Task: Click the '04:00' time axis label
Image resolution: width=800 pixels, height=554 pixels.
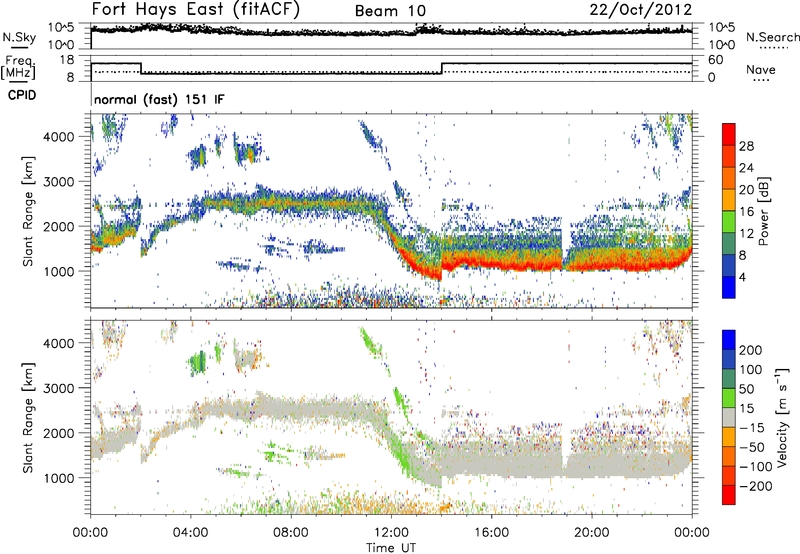Action: click(x=191, y=533)
